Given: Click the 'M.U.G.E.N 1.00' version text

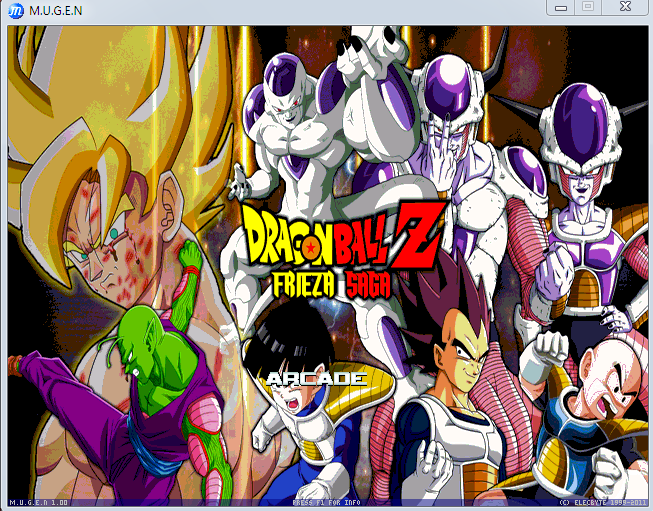Looking at the screenshot, I should click(38, 503).
